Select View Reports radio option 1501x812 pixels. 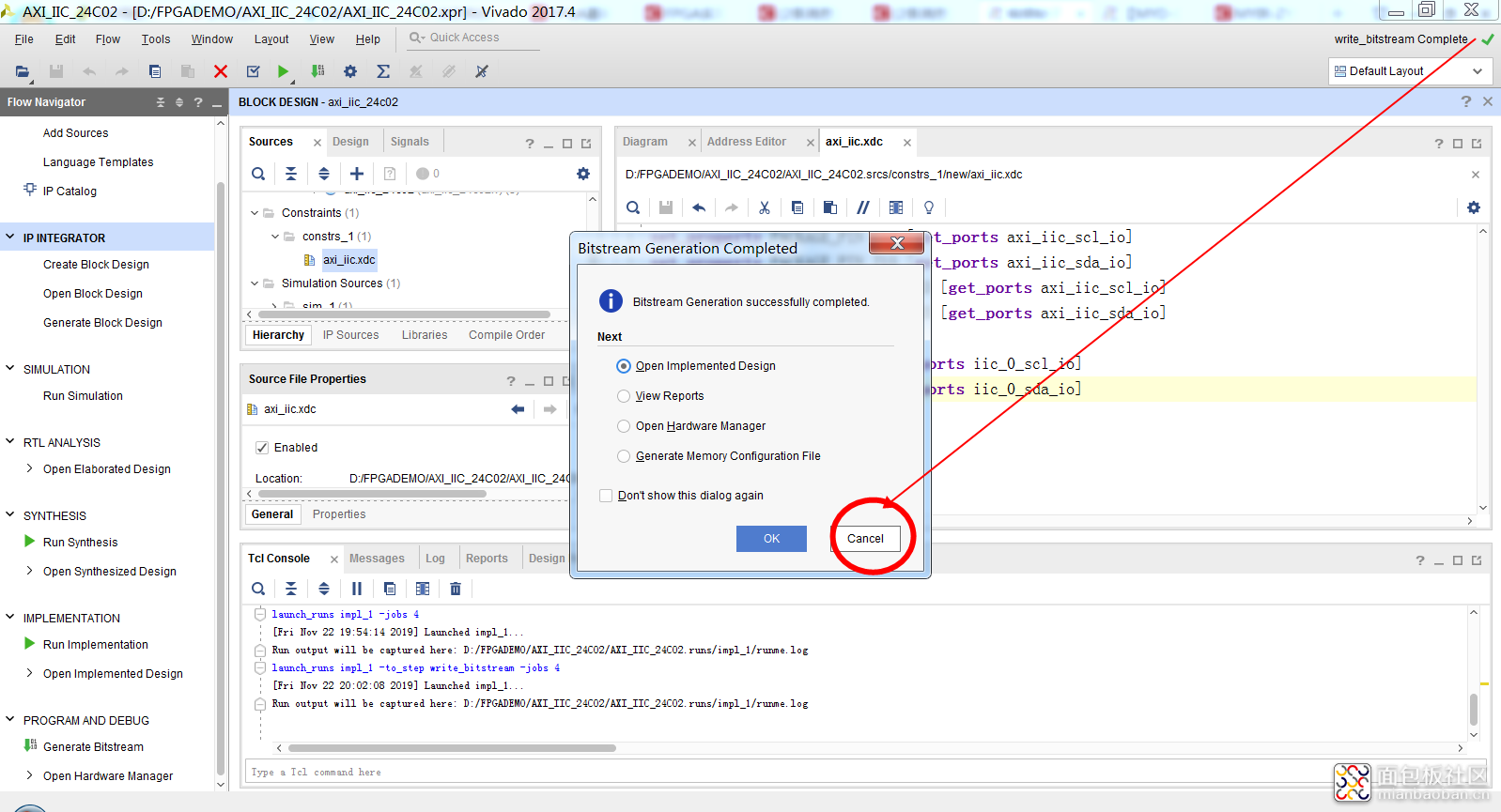[x=624, y=396]
